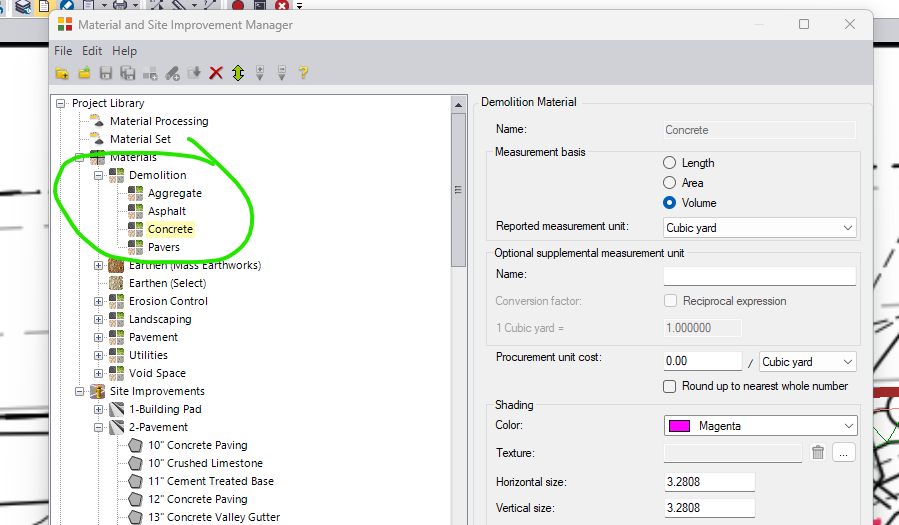The width and height of the screenshot is (899, 525).
Task: Click the Material Processing tree icon
Action: point(97,121)
